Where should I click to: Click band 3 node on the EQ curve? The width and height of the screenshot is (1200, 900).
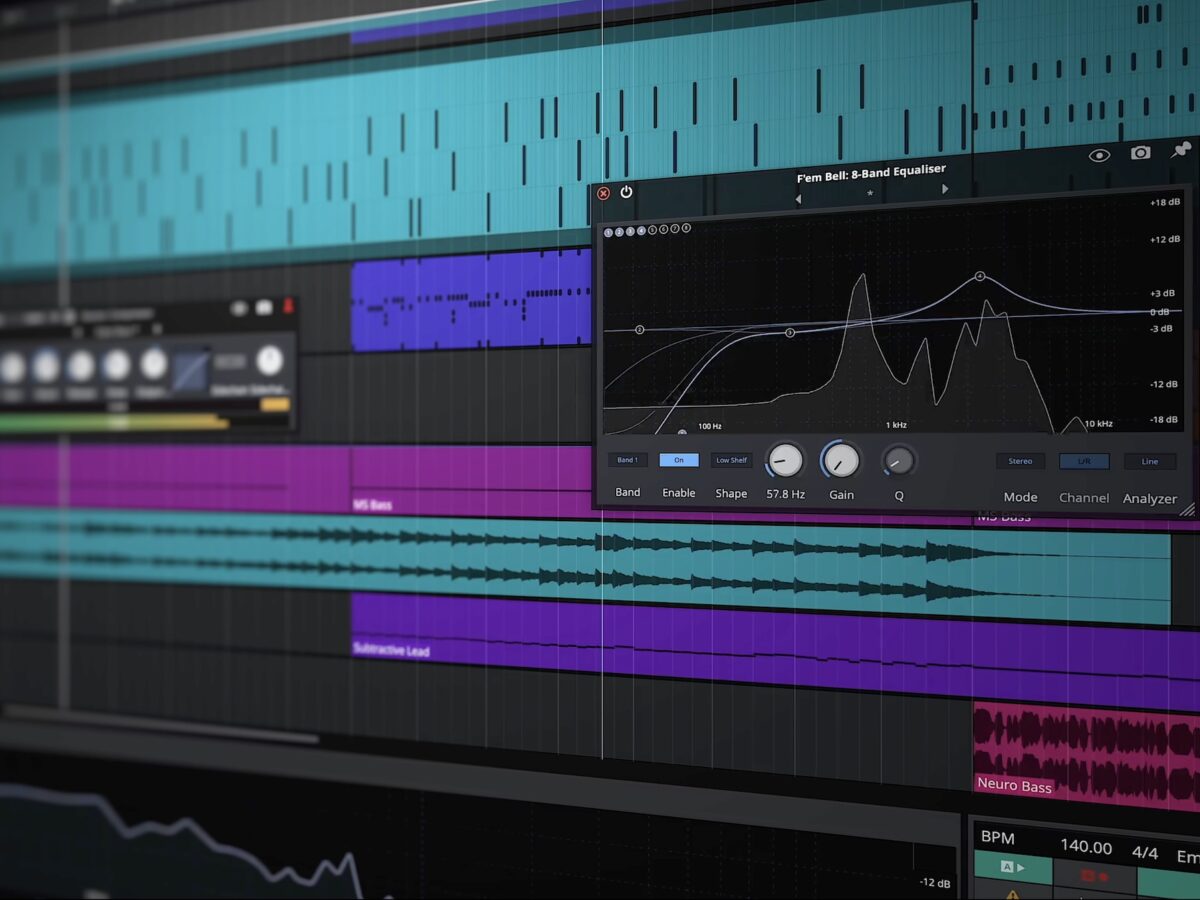[790, 332]
